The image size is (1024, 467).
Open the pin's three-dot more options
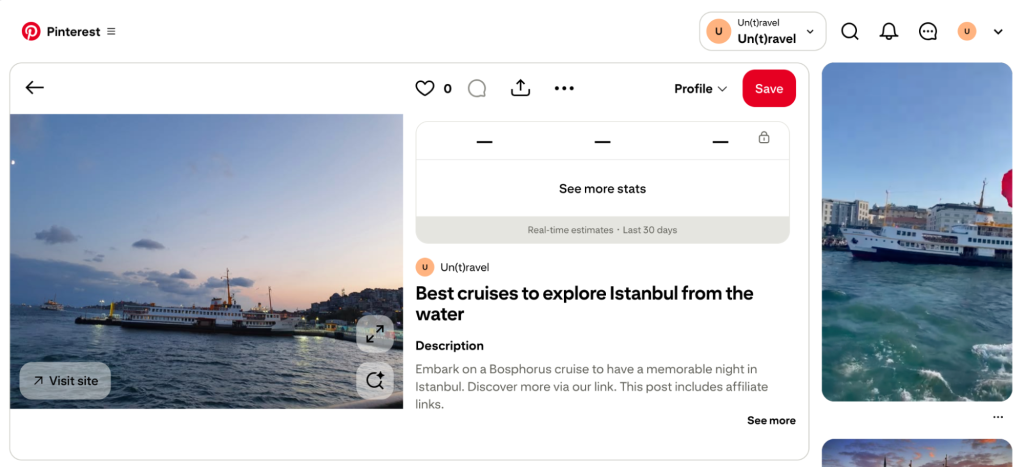(x=564, y=88)
